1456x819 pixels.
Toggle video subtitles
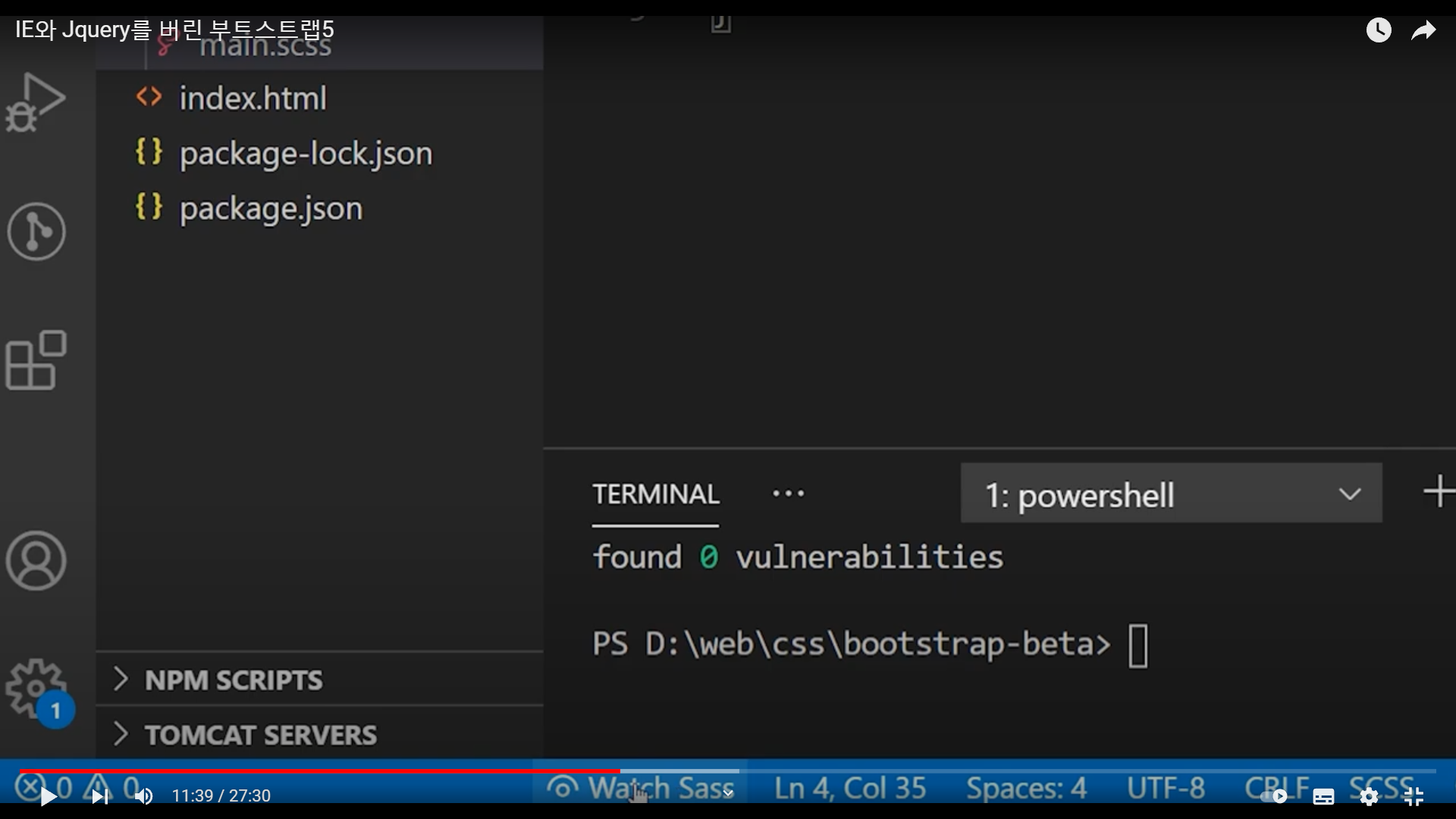1323,796
